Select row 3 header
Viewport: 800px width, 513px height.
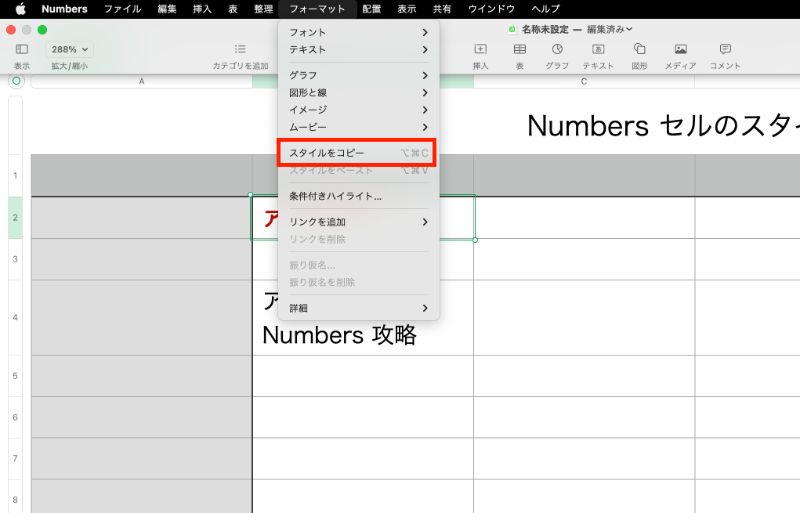[x=15, y=259]
